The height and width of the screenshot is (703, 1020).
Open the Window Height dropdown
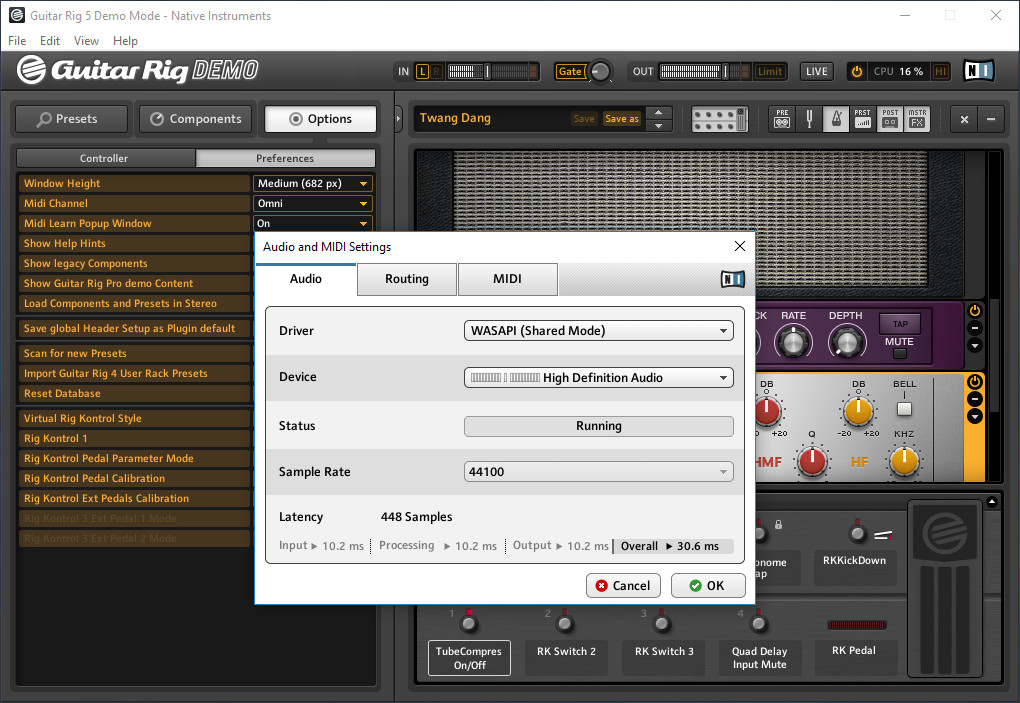[313, 183]
